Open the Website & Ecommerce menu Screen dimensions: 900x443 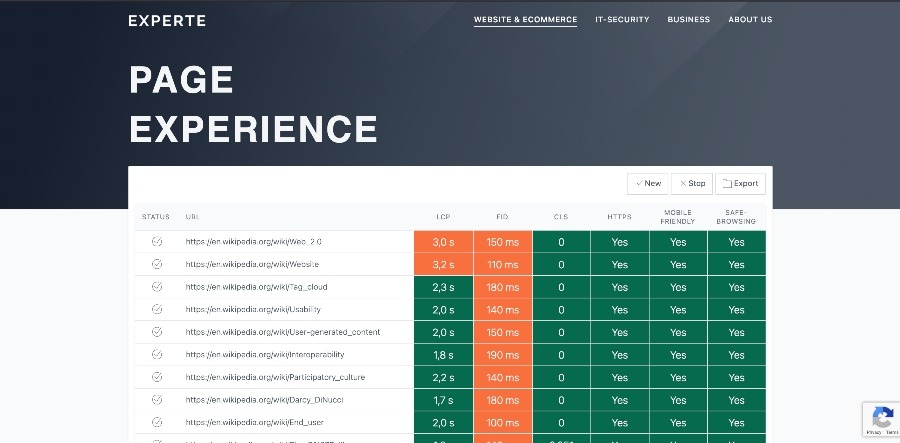tap(525, 20)
